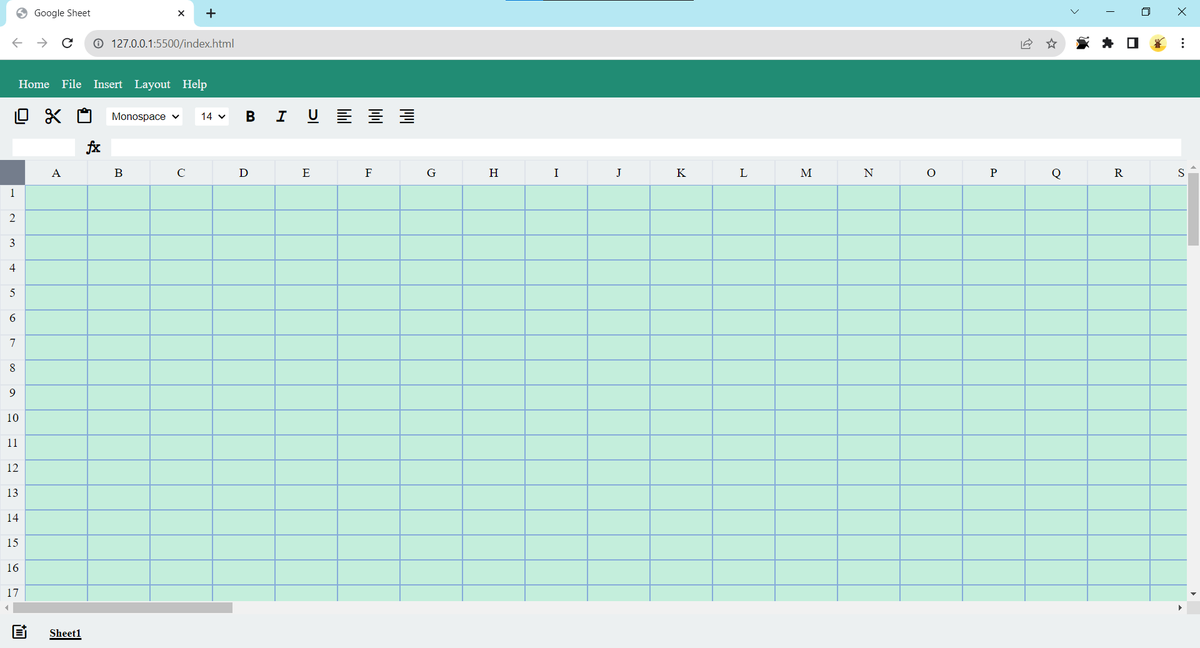This screenshot has width=1200, height=648.
Task: Open the Help menu
Action: pos(195,84)
